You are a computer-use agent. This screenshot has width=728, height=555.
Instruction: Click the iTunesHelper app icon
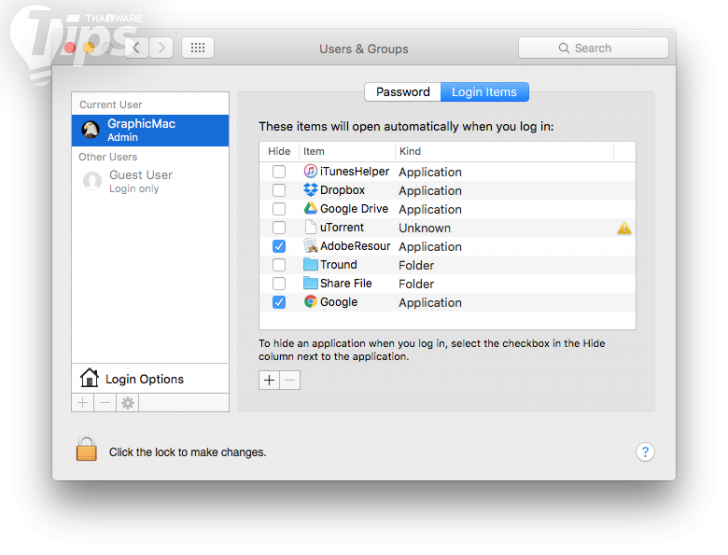(310, 171)
